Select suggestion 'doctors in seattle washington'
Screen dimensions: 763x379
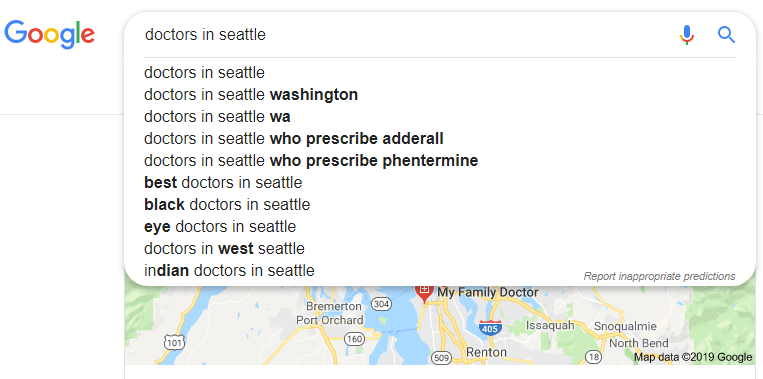[x=440, y=95]
